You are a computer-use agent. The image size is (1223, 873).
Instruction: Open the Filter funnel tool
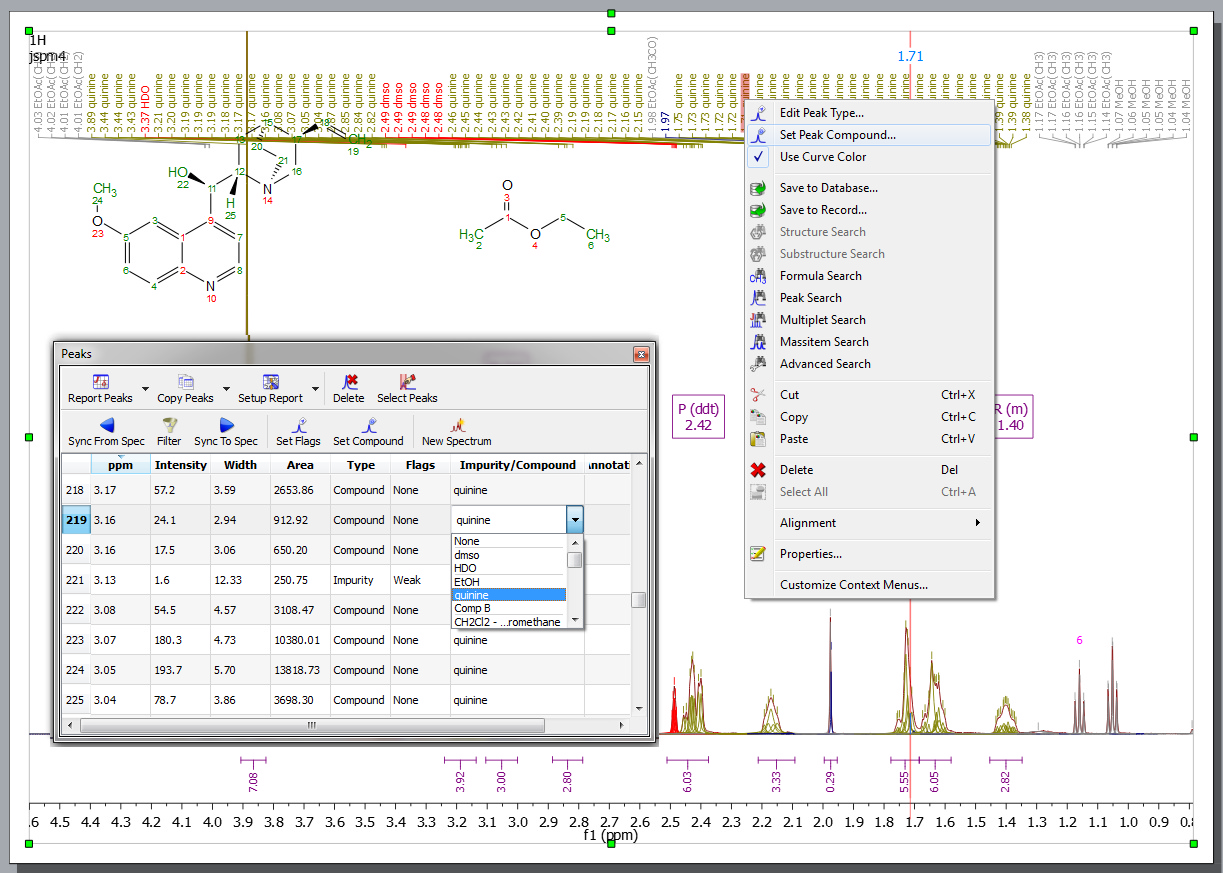click(169, 425)
